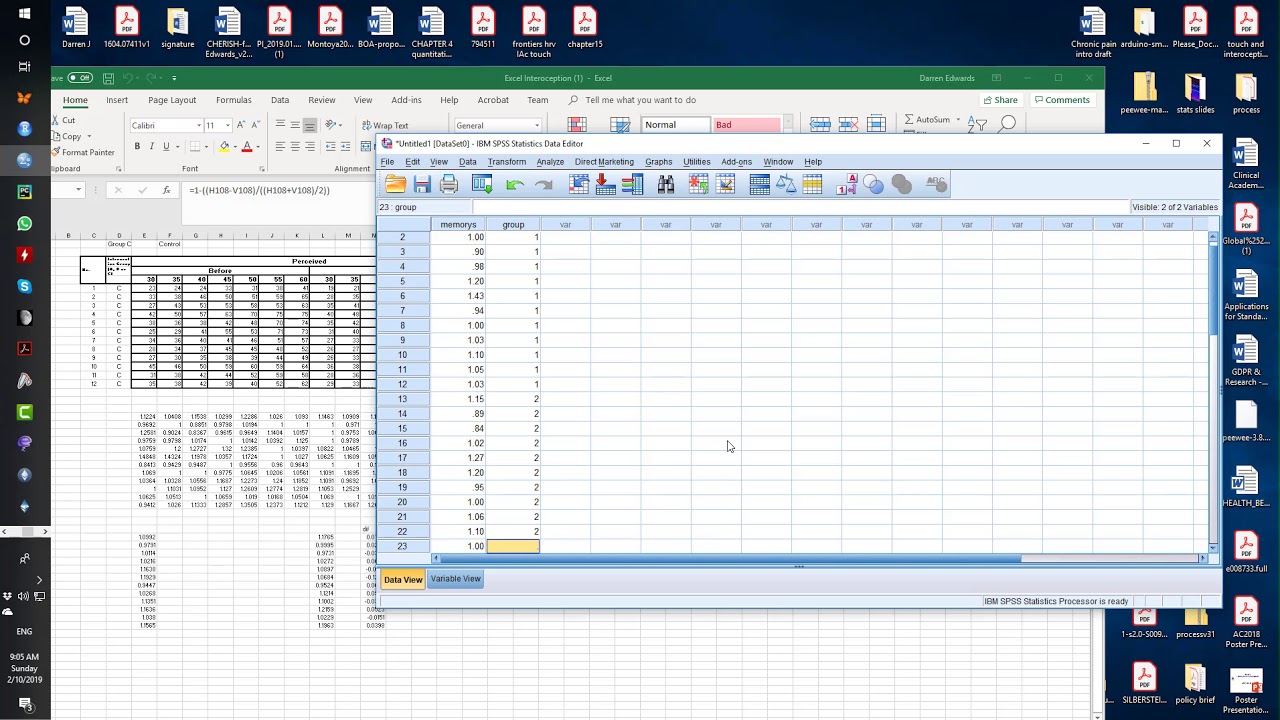Toggle Wrap Text in Excel ribbon
Image resolution: width=1280 pixels, height=720 pixels.
384,125
